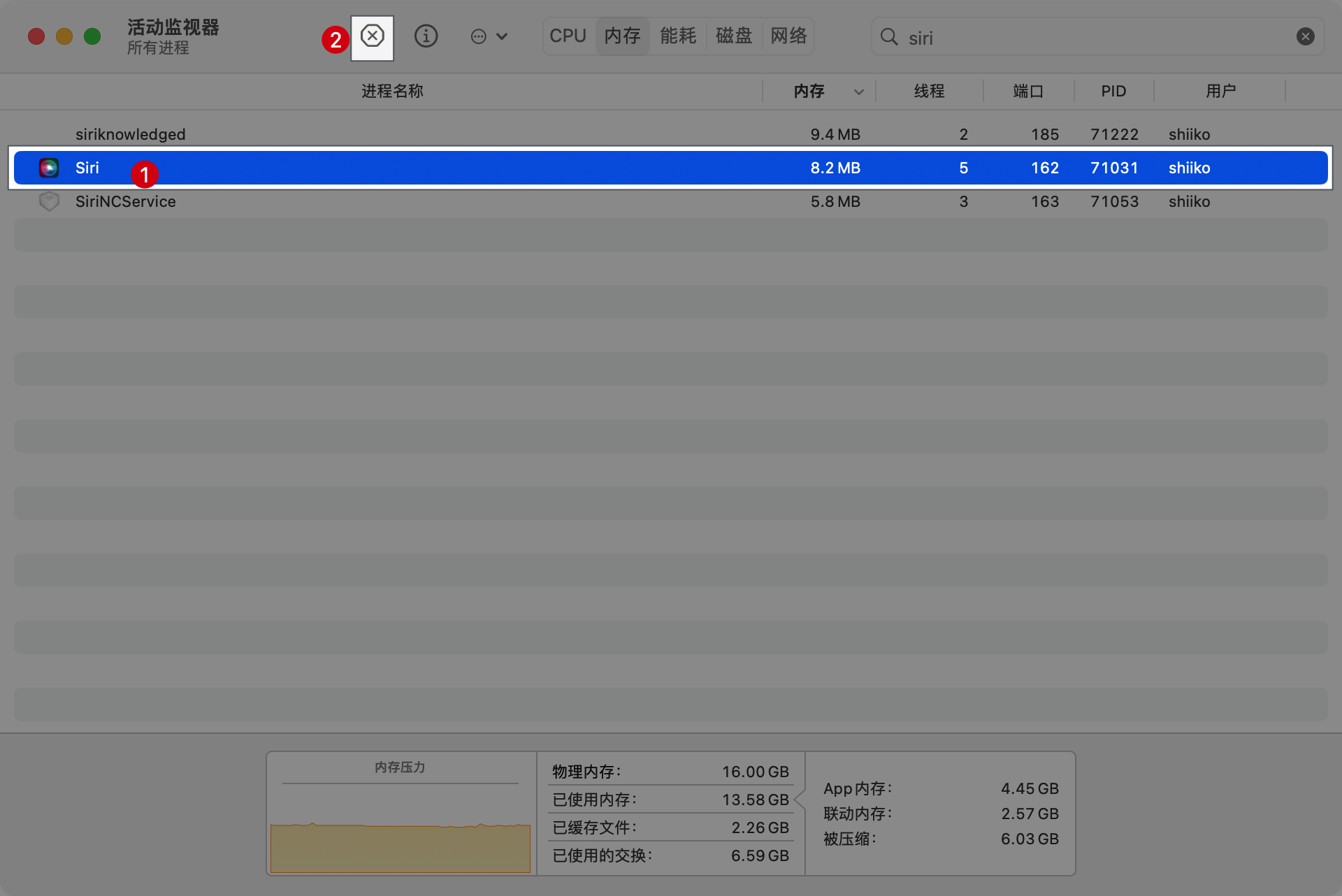Switch to the 磁盘 tab
The height and width of the screenshot is (896, 1342).
point(734,36)
